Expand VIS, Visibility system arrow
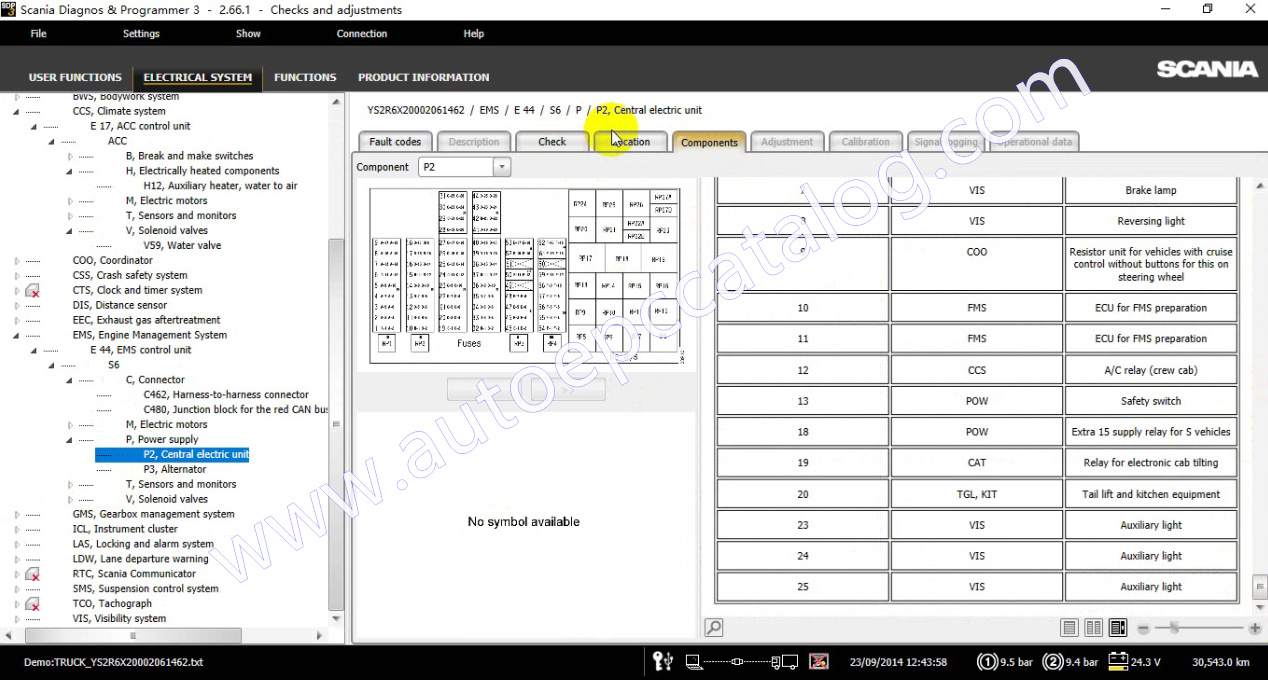The height and width of the screenshot is (680, 1268). [x=16, y=619]
